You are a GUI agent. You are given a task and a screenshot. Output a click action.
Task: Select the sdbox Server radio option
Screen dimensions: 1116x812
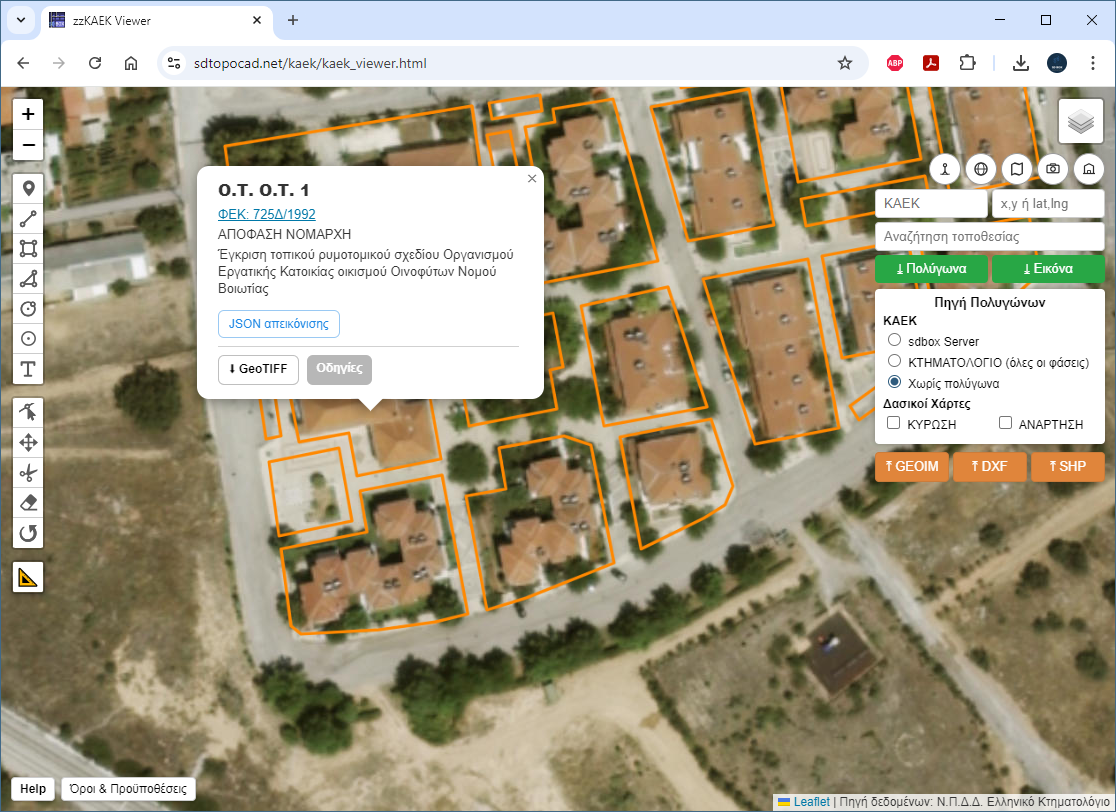(x=895, y=340)
